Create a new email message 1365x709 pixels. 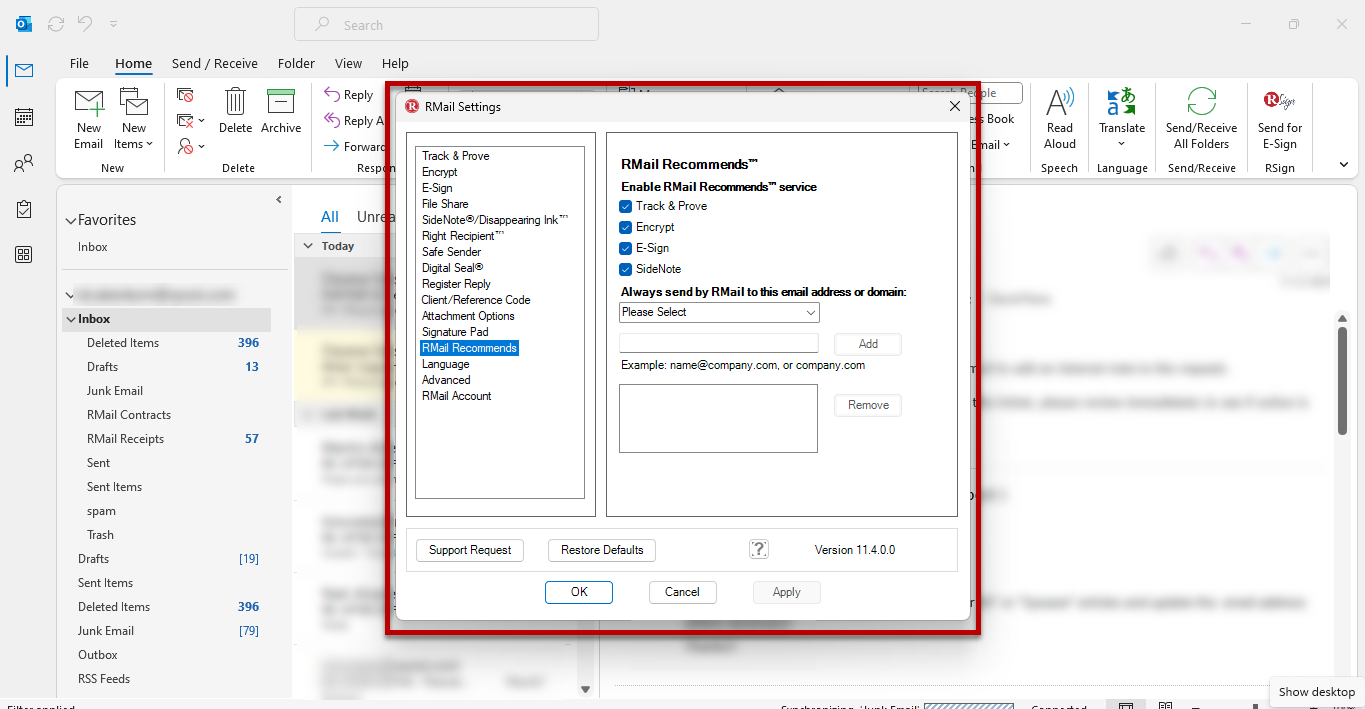[x=88, y=118]
